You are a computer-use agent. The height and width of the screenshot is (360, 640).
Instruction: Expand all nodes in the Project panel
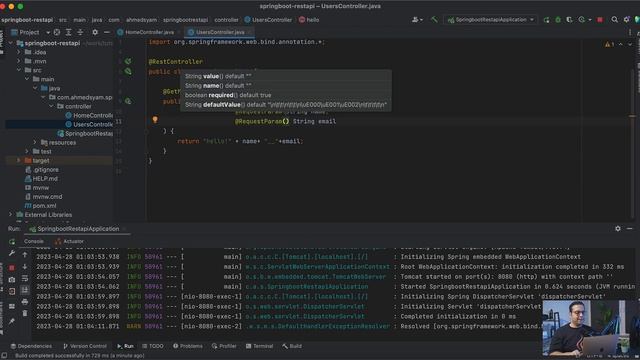(69, 32)
